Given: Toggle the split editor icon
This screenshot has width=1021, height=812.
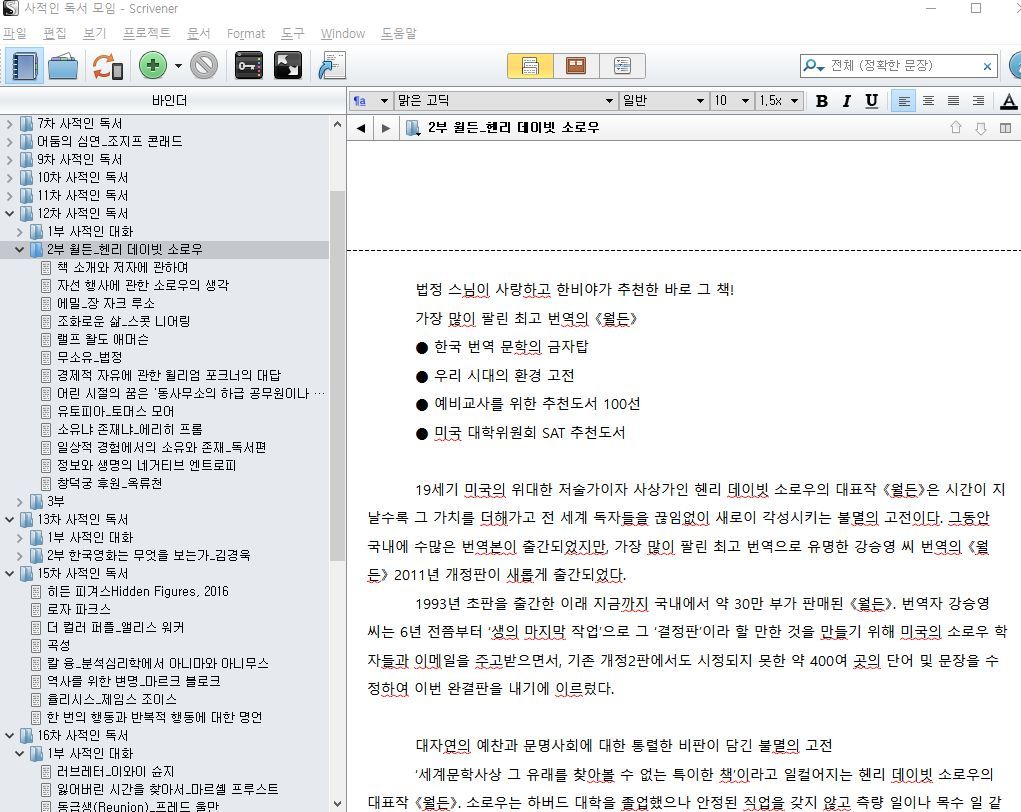Looking at the screenshot, I should (1005, 128).
